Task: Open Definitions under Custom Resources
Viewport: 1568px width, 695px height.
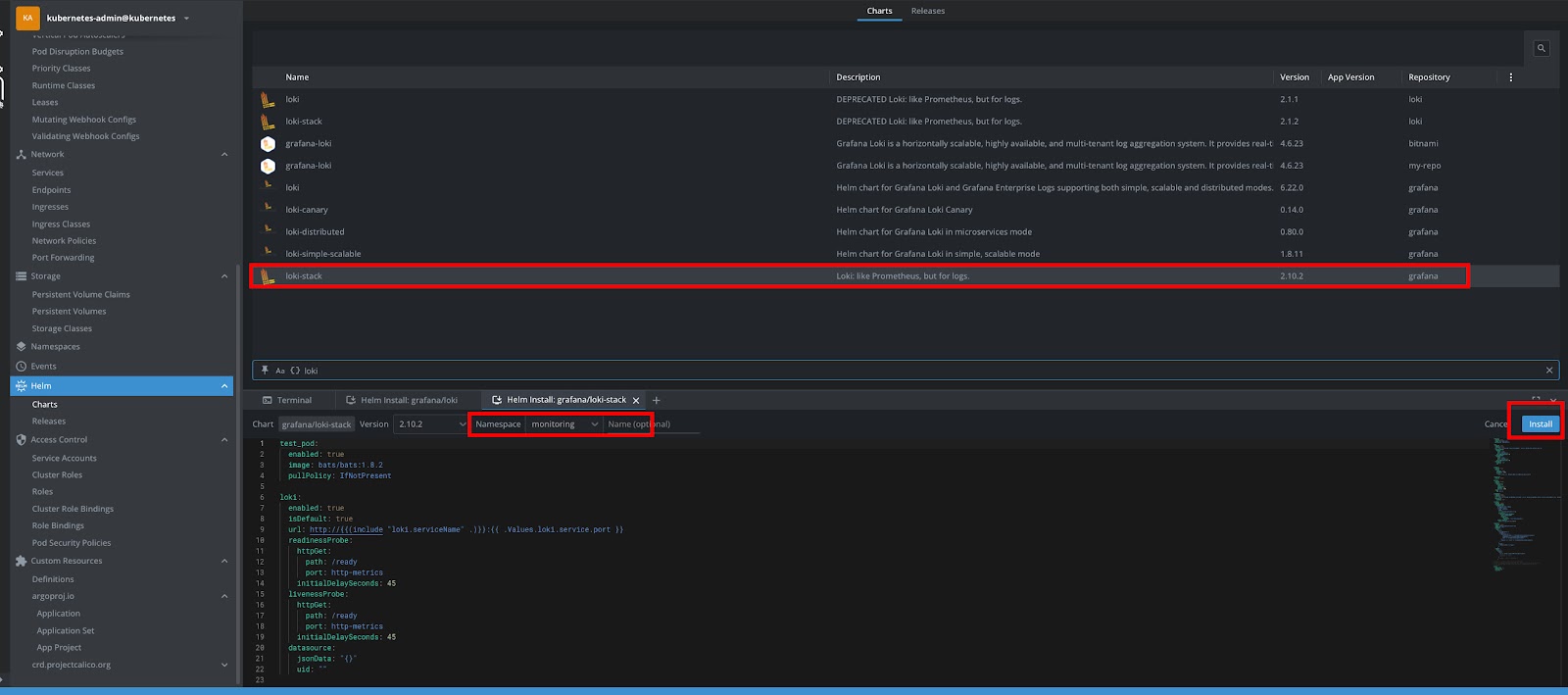Action: [x=53, y=579]
